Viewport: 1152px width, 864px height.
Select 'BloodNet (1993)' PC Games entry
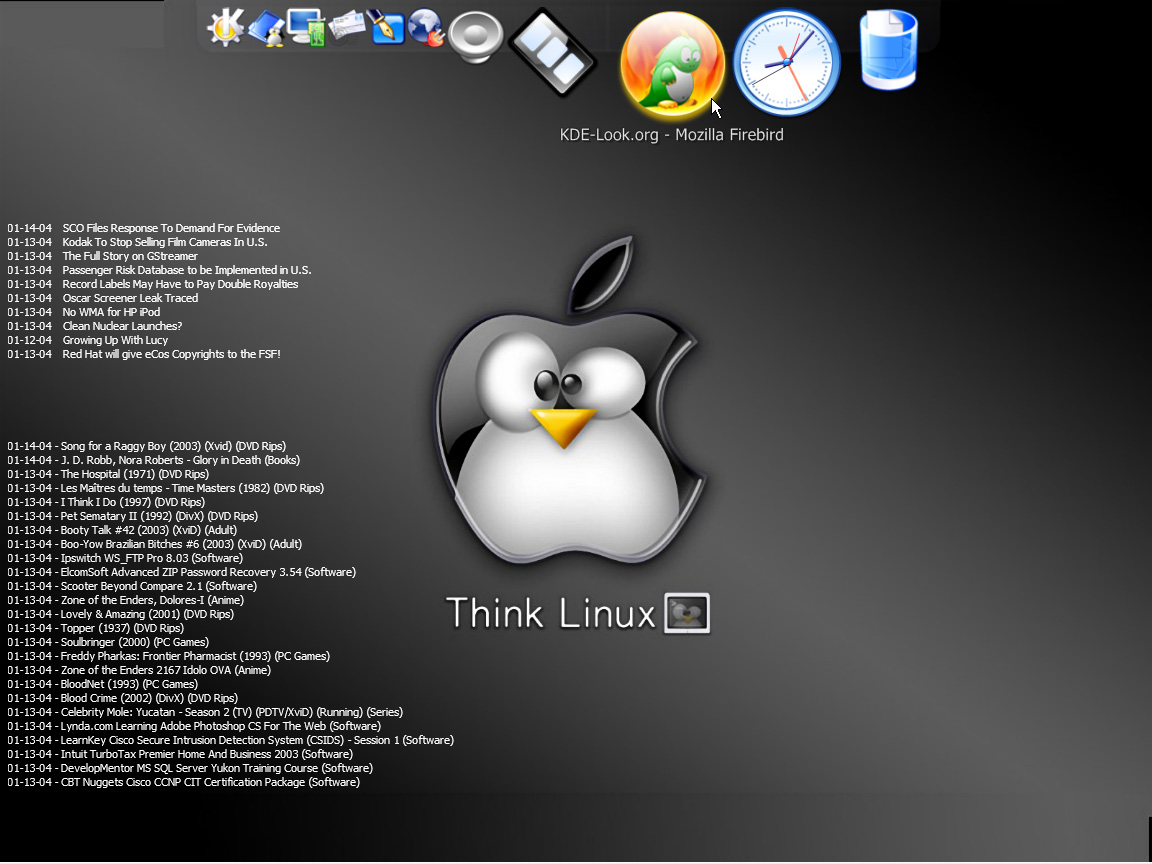click(x=102, y=683)
